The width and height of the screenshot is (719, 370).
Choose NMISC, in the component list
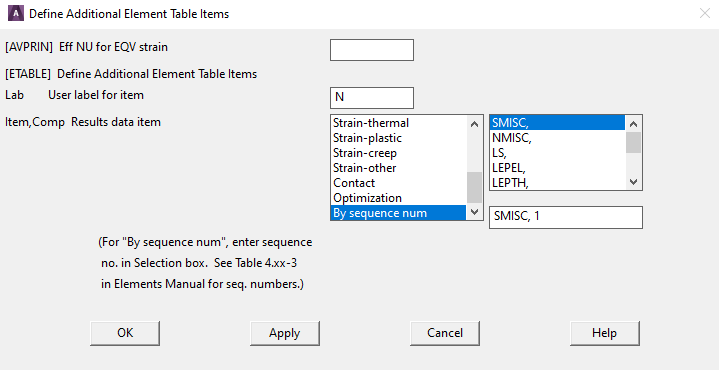tap(557, 138)
